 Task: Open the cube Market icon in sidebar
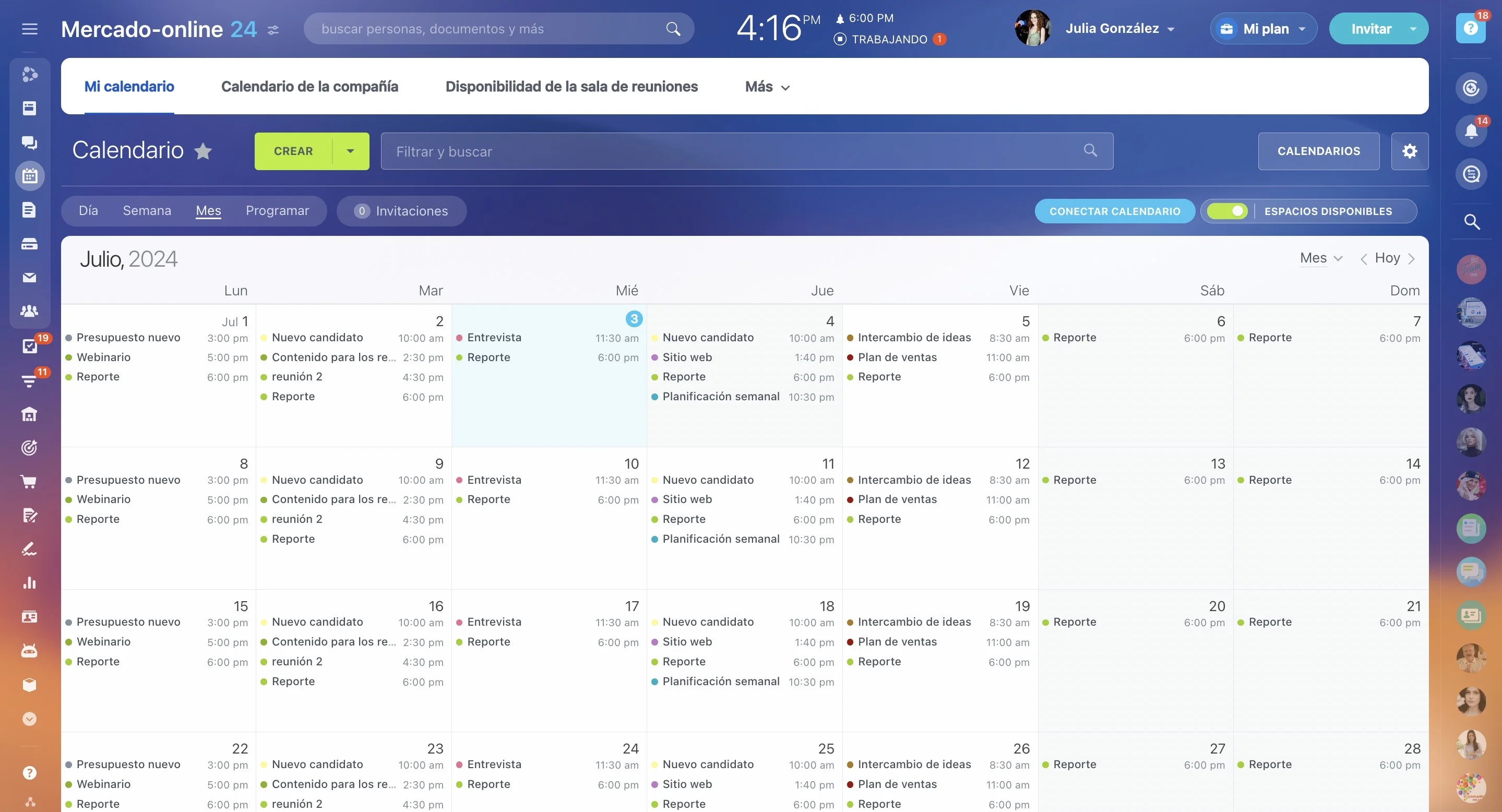pyautogui.click(x=30, y=684)
